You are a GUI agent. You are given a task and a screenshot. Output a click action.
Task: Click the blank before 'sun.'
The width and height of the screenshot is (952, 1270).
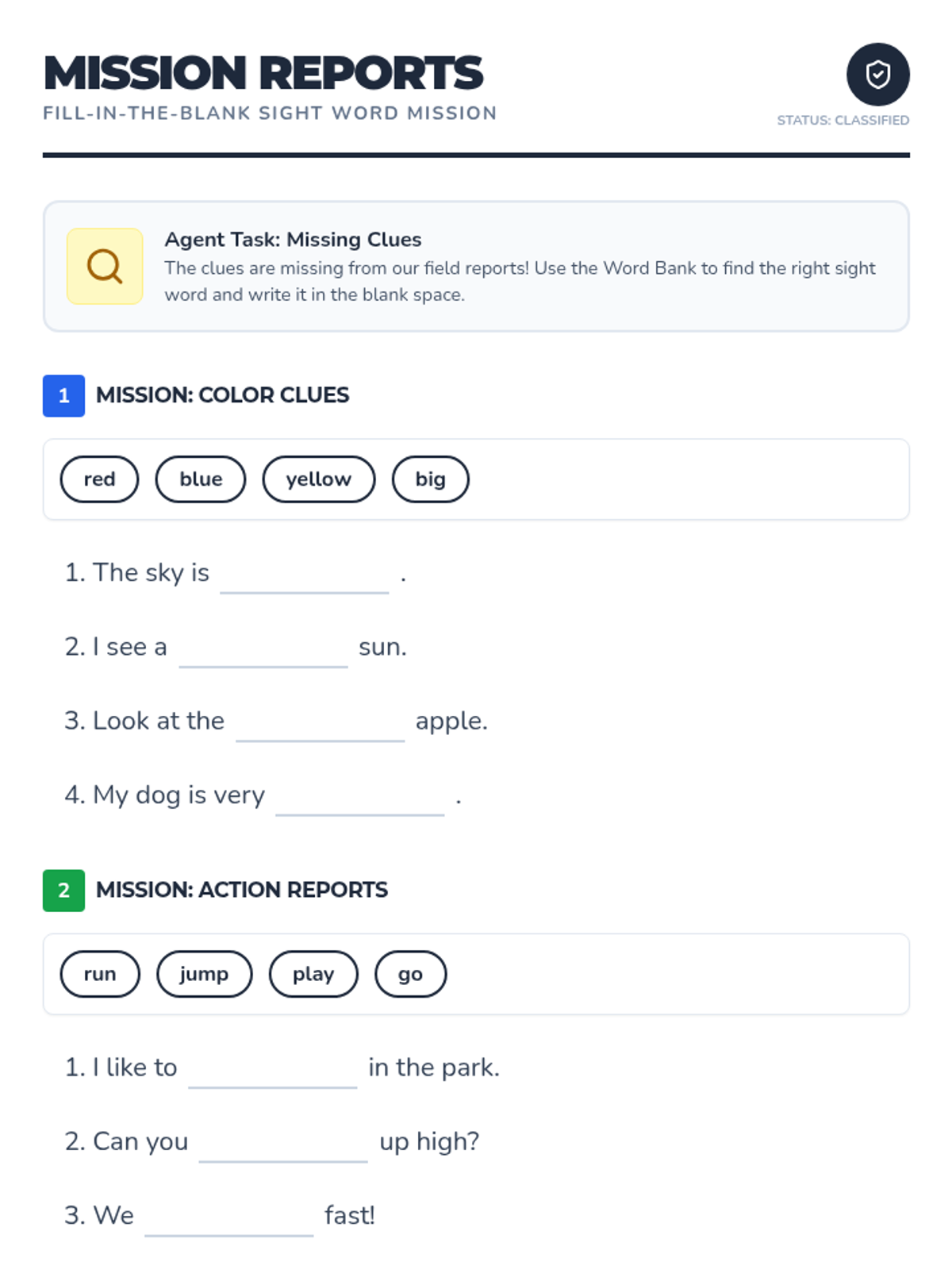coord(263,649)
